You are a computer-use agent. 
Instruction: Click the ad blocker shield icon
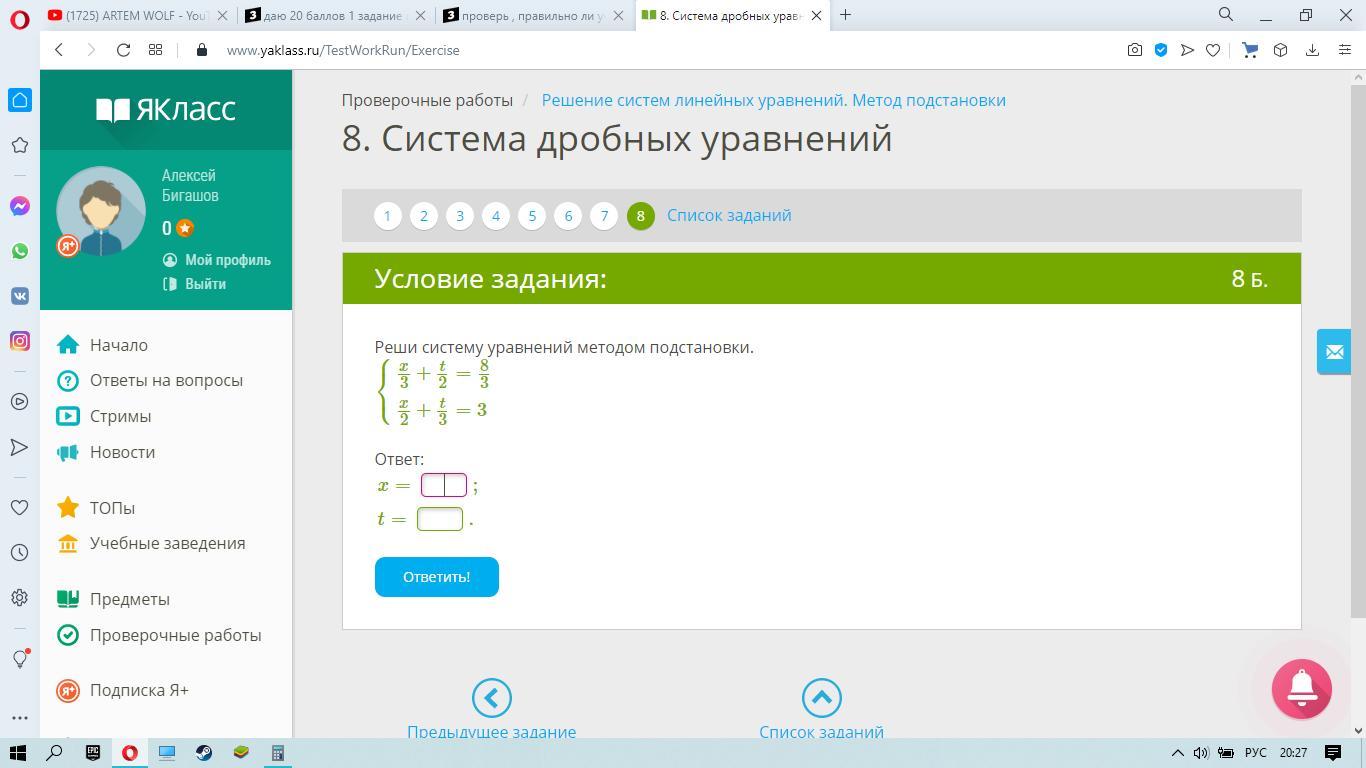[x=1161, y=50]
